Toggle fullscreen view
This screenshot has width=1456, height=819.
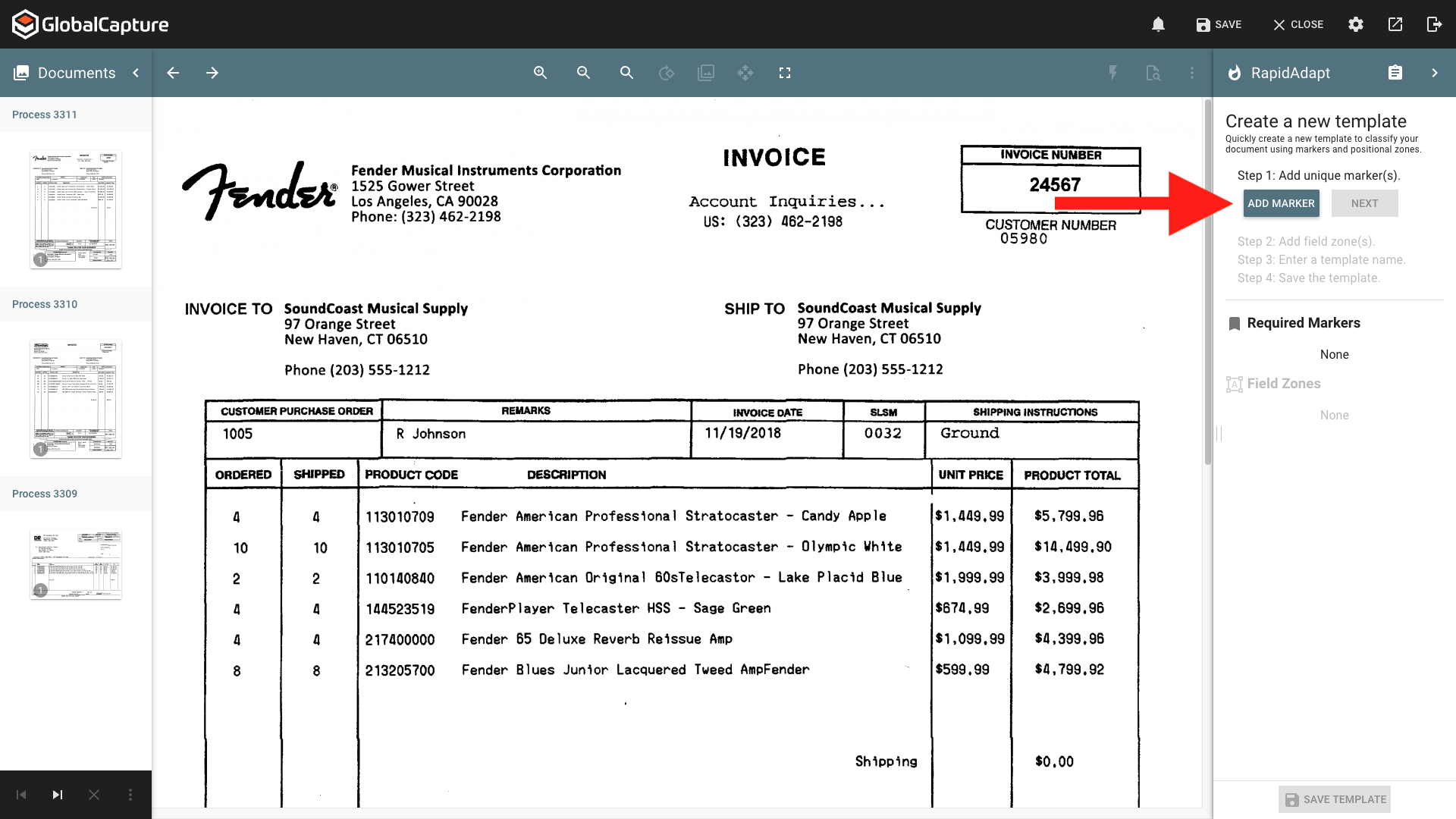pyautogui.click(x=785, y=73)
